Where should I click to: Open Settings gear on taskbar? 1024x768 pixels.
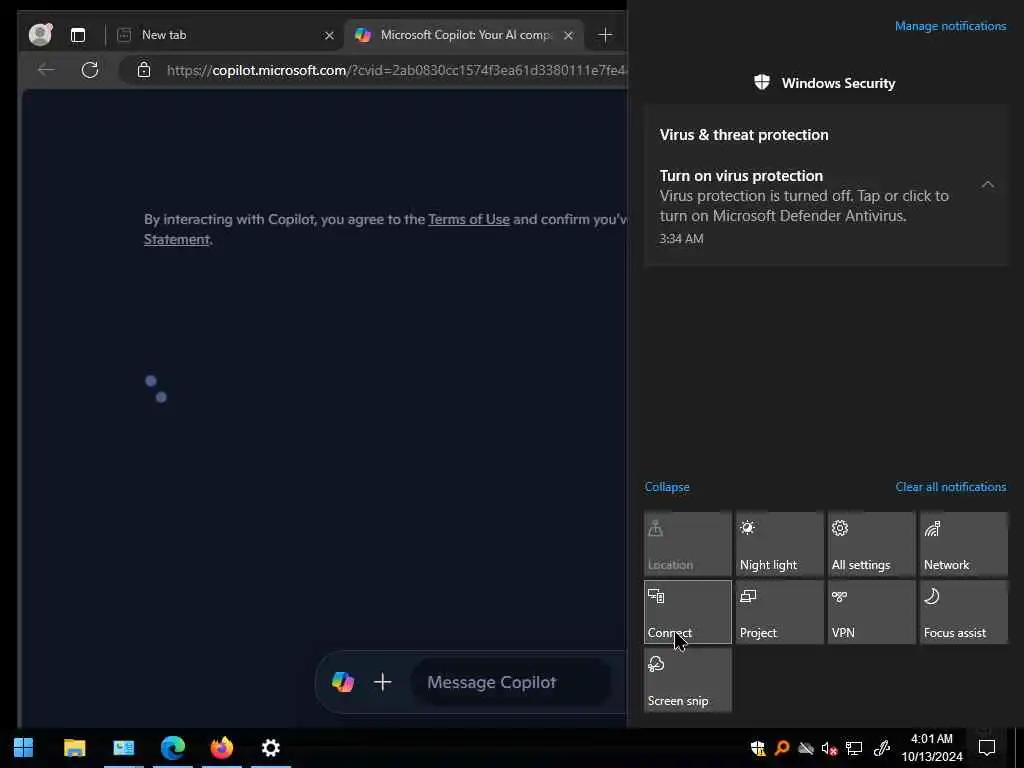(270, 747)
